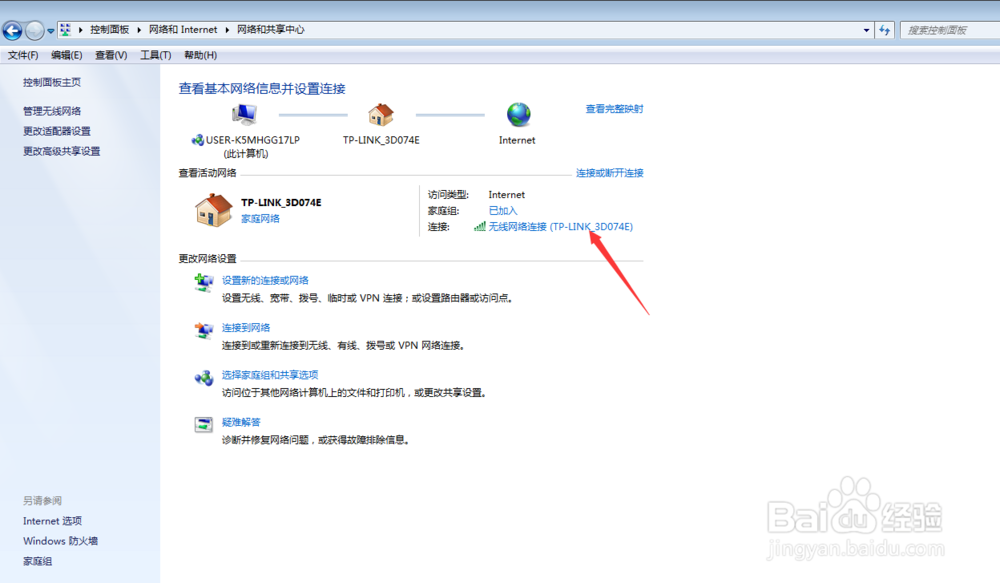Open the address bar history dropdown arrow
This screenshot has height=583, width=1000.
pyautogui.click(x=866, y=29)
